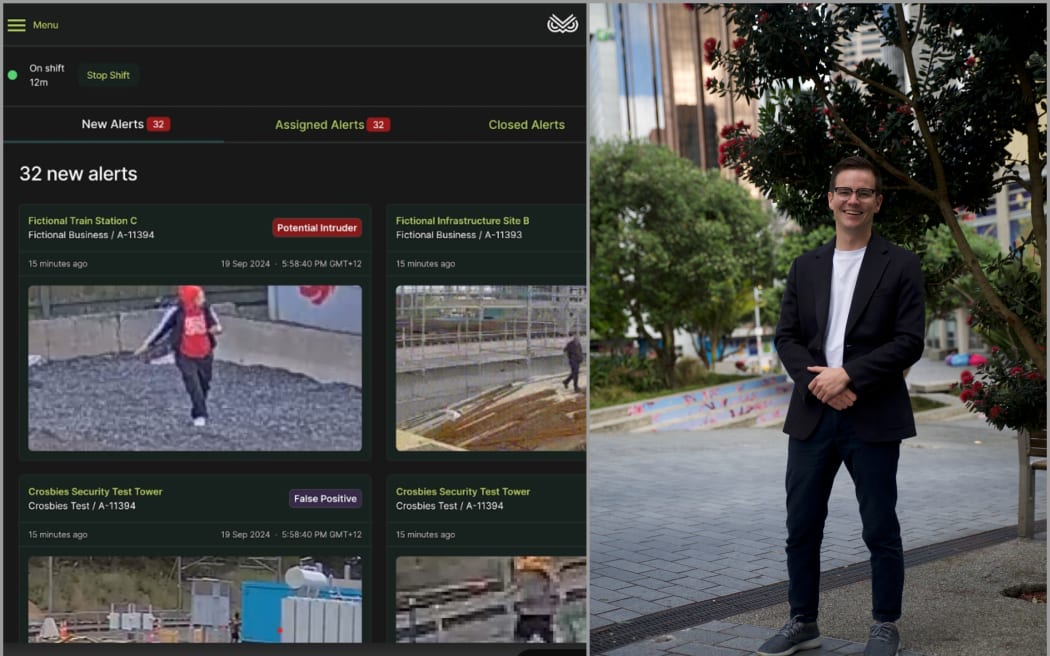Click the photo of man in blazer
Viewport: 1050px width, 656px height.
pos(818,328)
